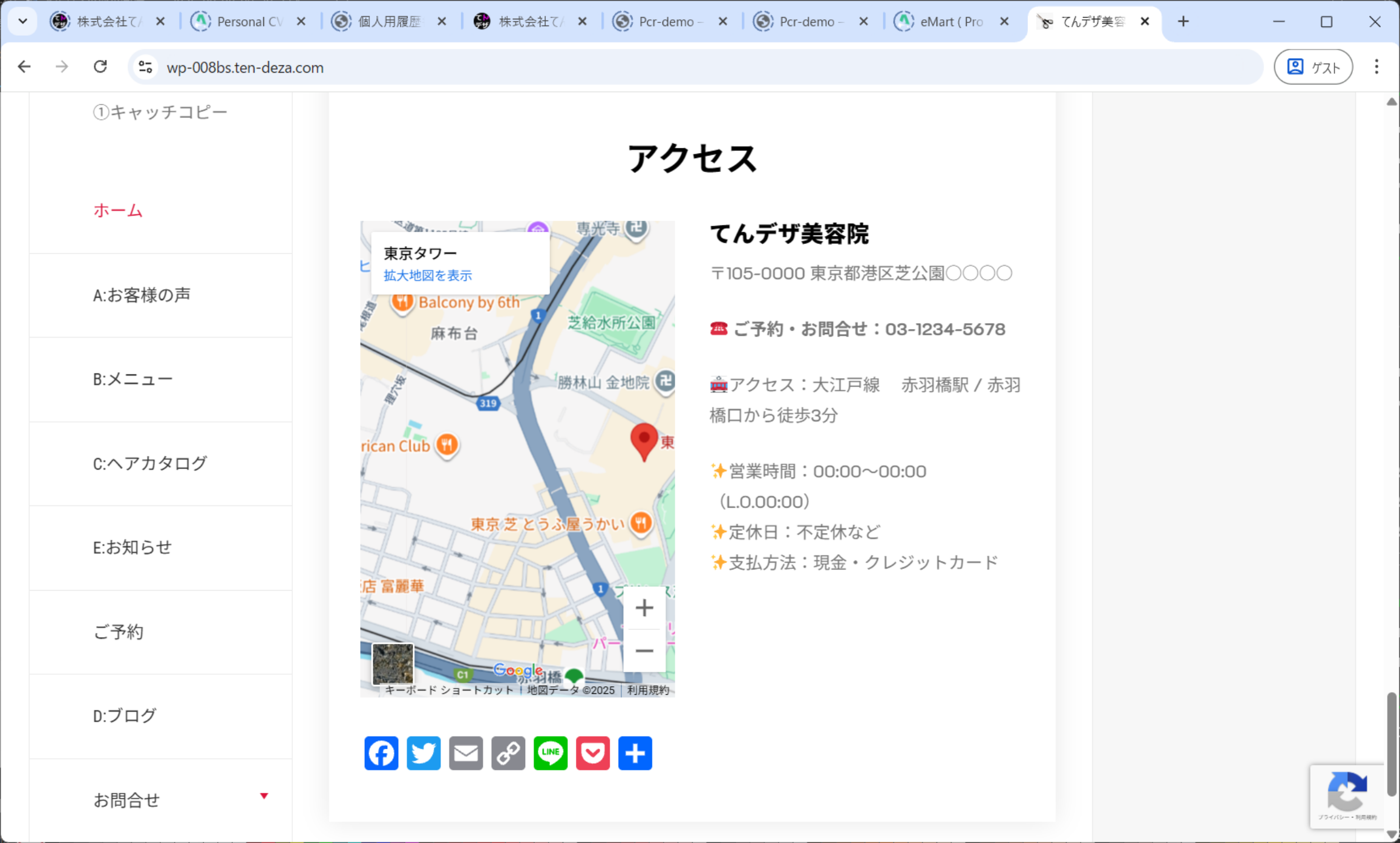The image size is (1400, 843).
Task: Open the tab search dropdown chevron
Action: click(22, 21)
